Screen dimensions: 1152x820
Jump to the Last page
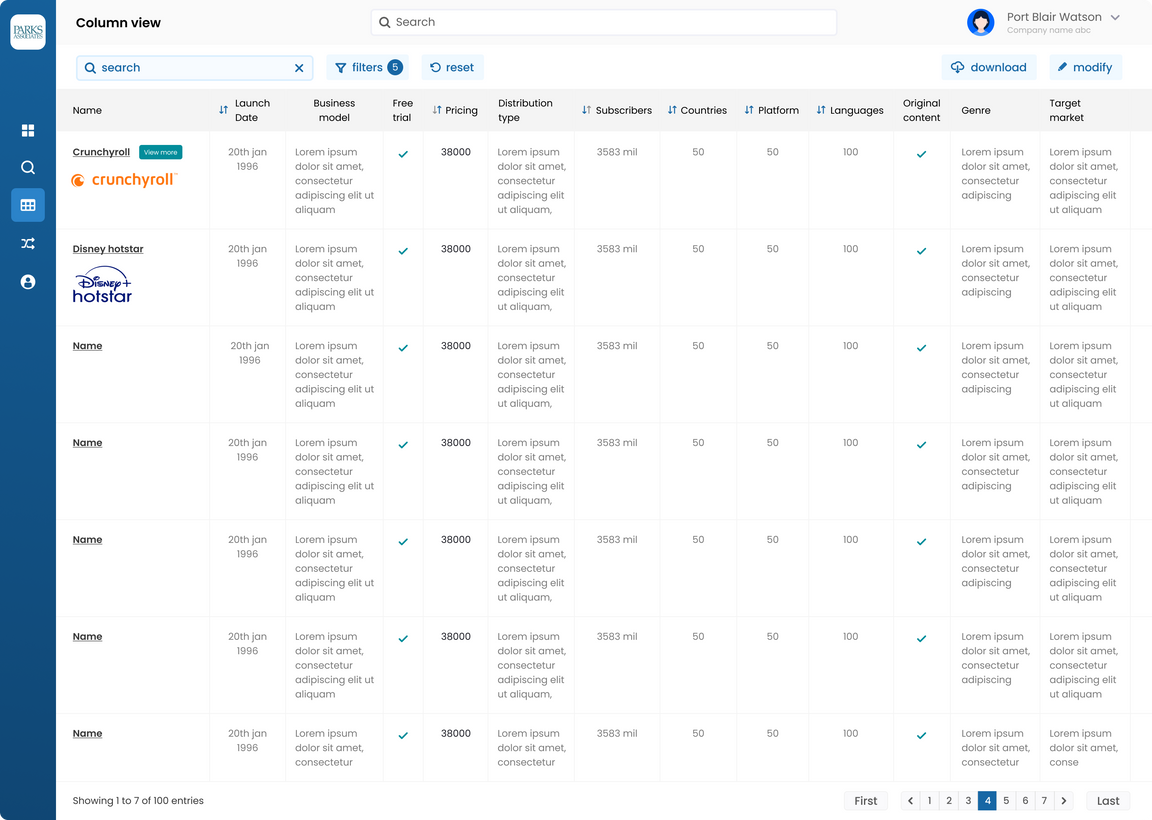click(x=1108, y=801)
